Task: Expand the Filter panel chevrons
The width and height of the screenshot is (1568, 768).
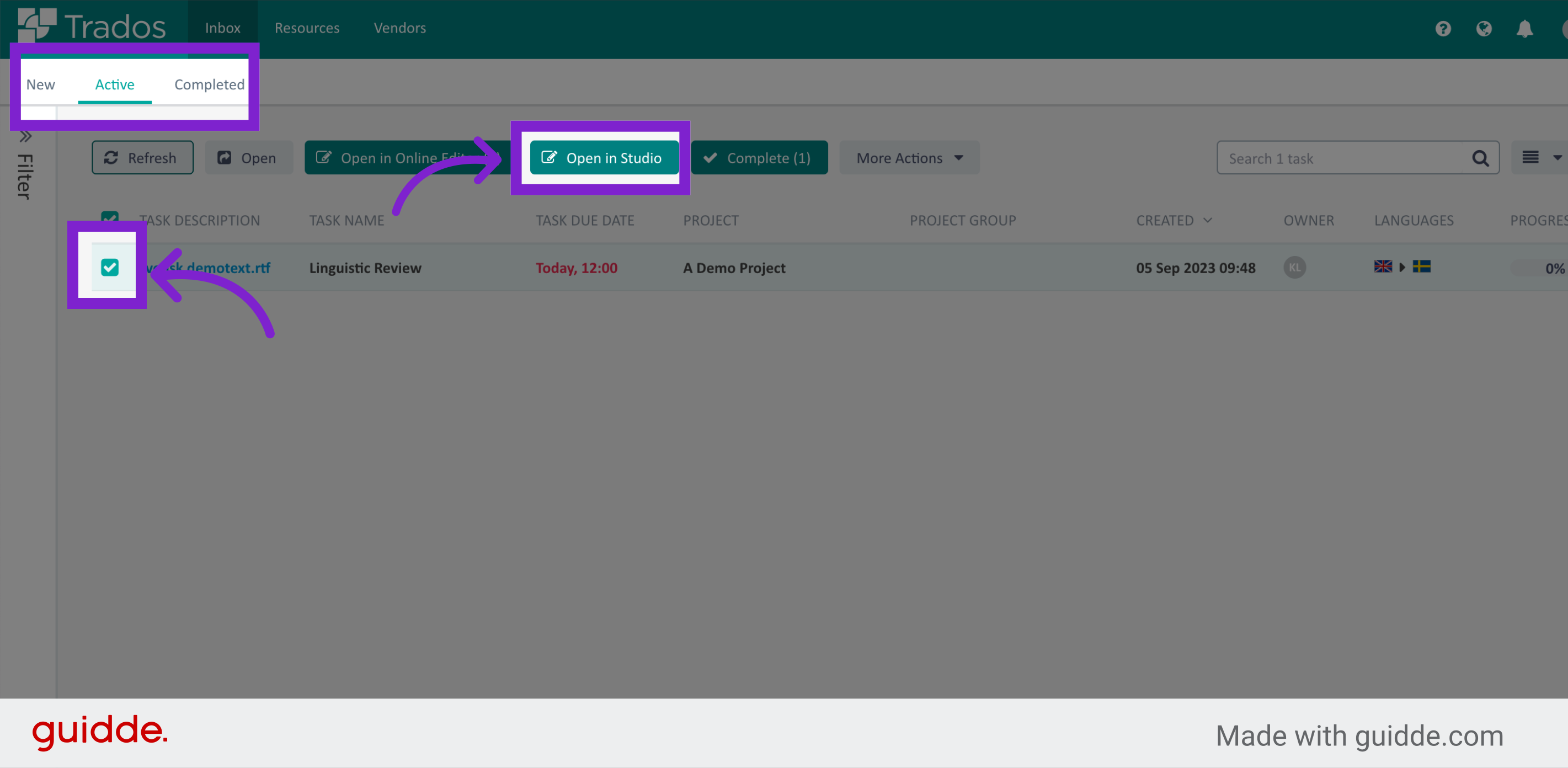Action: (25, 136)
